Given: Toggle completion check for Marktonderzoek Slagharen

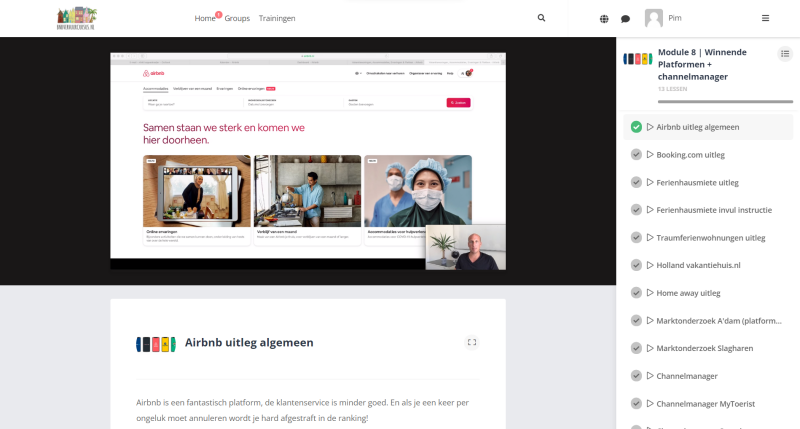Looking at the screenshot, I should click(x=636, y=348).
